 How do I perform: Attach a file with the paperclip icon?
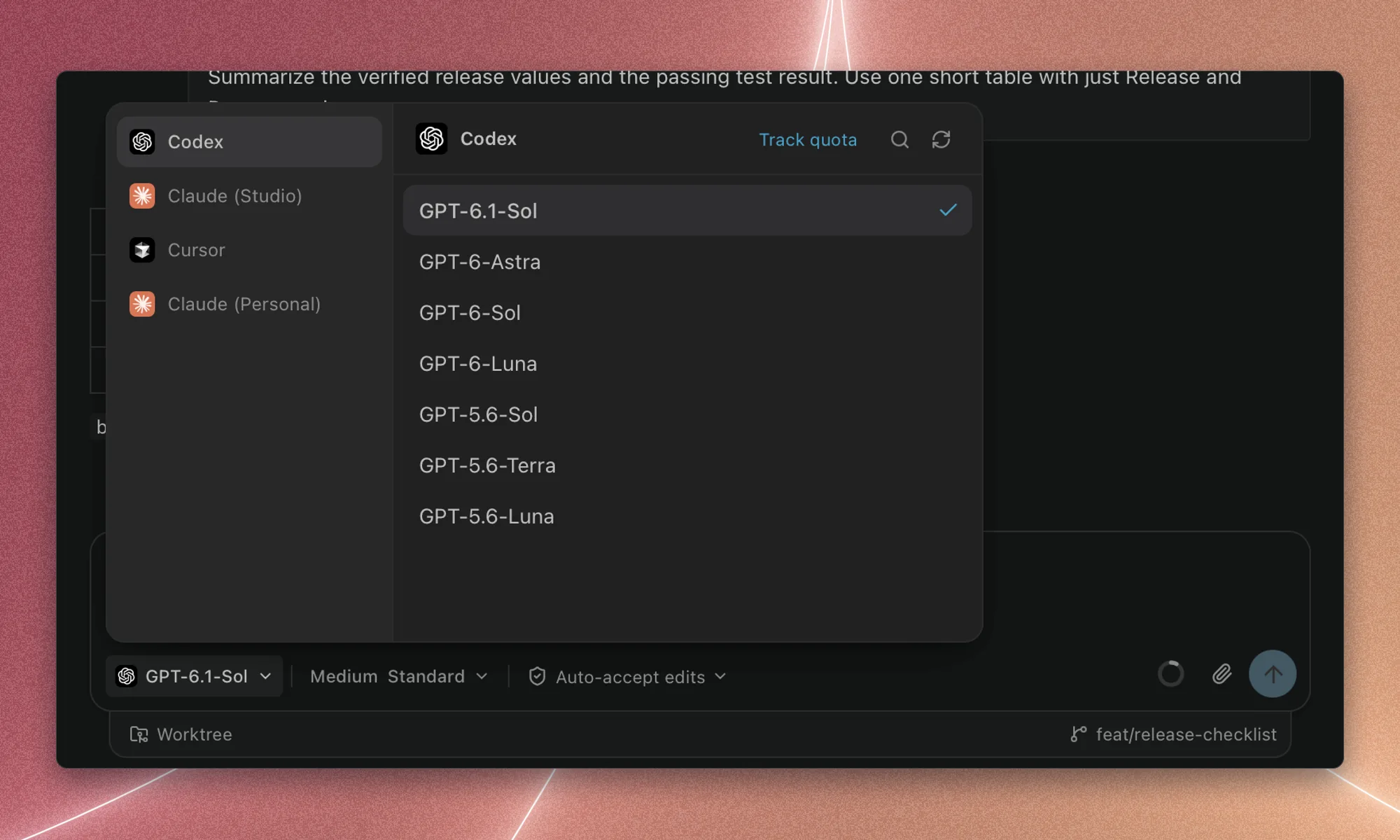click(x=1221, y=674)
